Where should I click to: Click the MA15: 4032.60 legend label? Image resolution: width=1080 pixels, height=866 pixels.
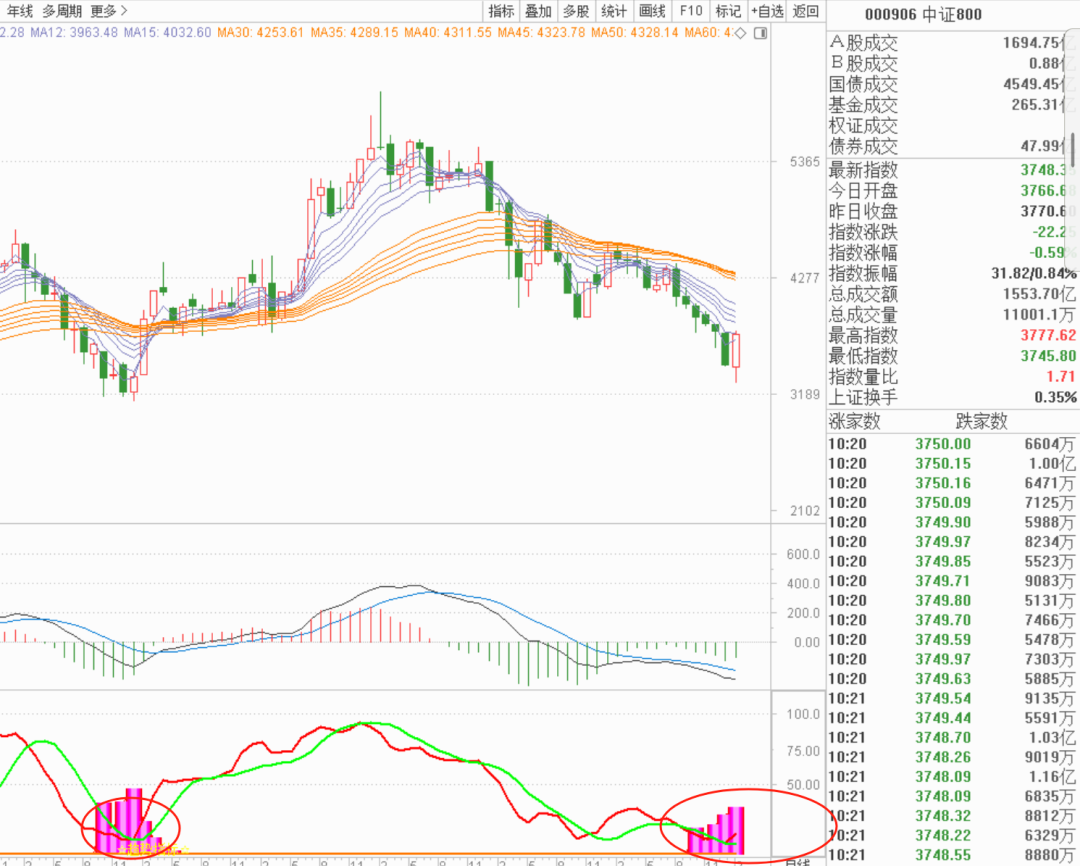pos(167,32)
